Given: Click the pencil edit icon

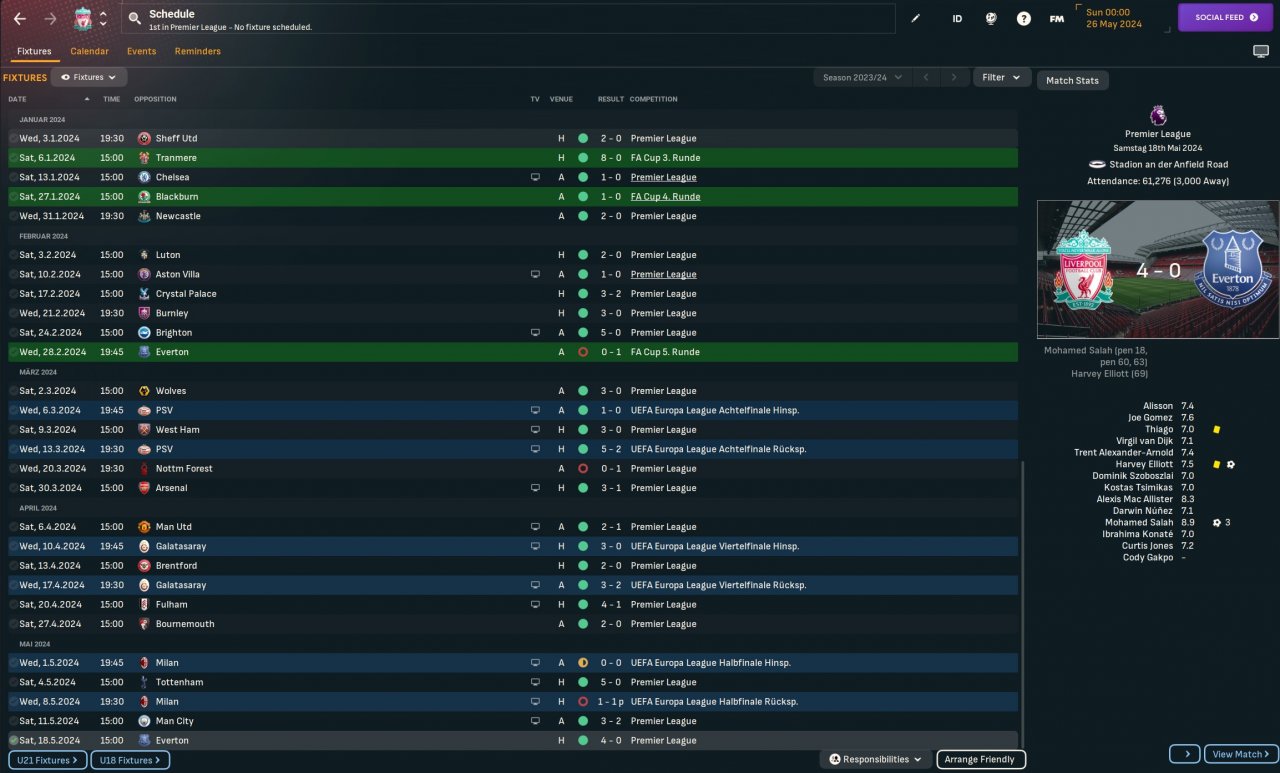Looking at the screenshot, I should 915,18.
